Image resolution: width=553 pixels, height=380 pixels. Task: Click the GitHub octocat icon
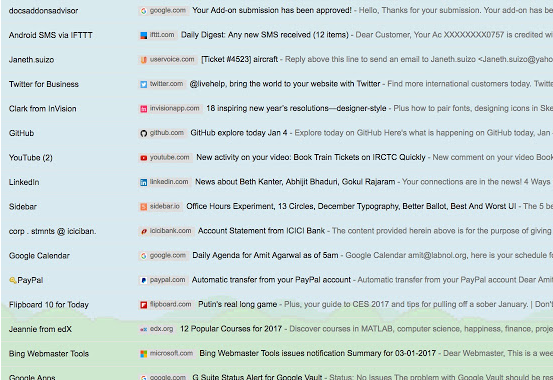point(144,133)
